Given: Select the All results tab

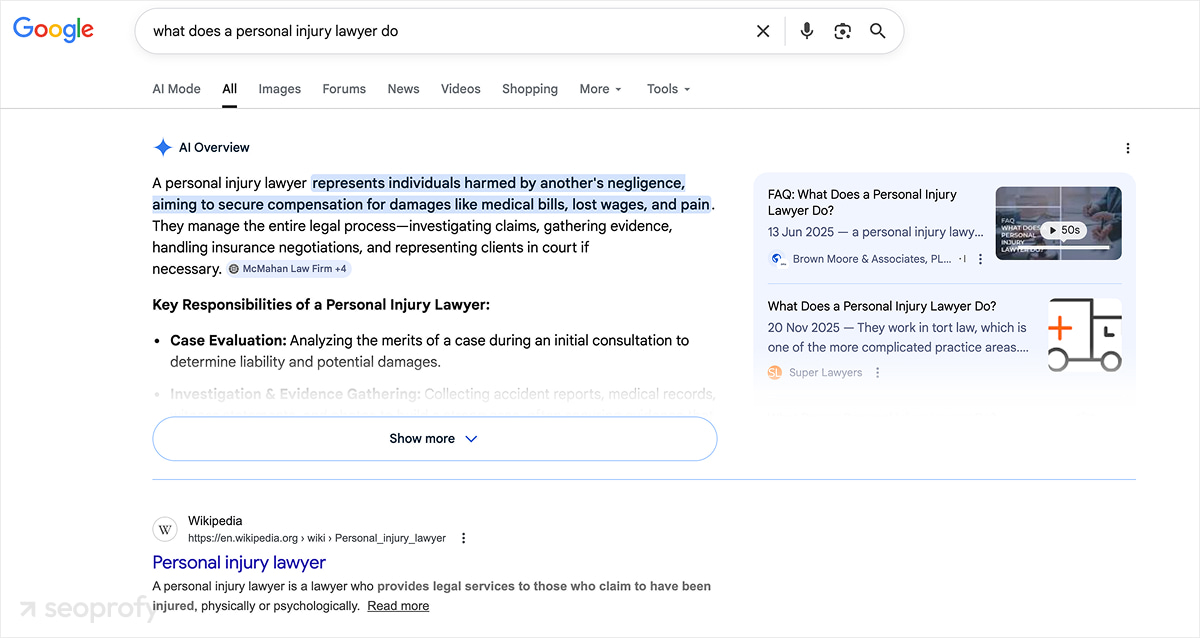Looking at the screenshot, I should click(229, 89).
